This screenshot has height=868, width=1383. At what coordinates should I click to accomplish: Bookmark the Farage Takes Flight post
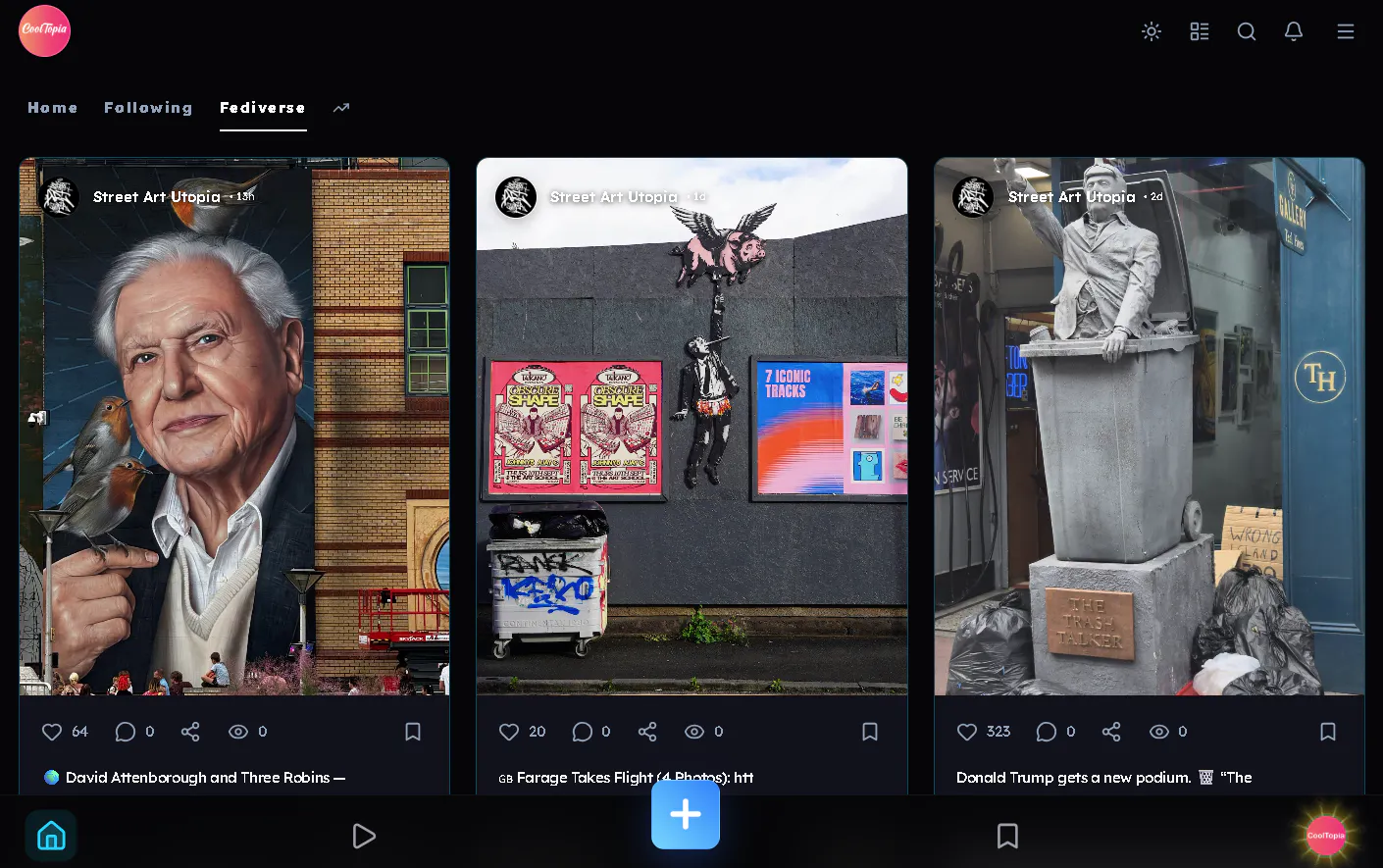870,732
